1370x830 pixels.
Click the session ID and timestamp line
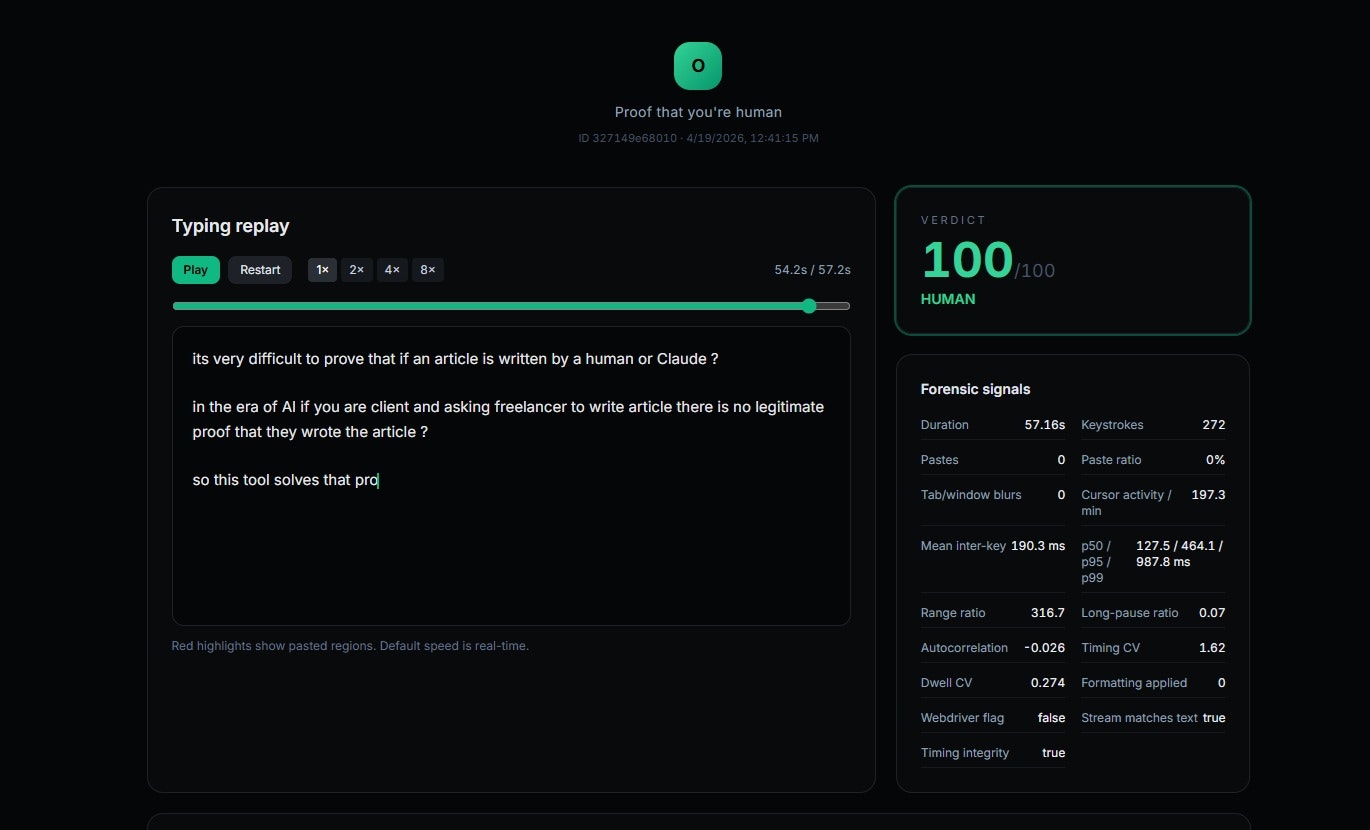click(698, 138)
